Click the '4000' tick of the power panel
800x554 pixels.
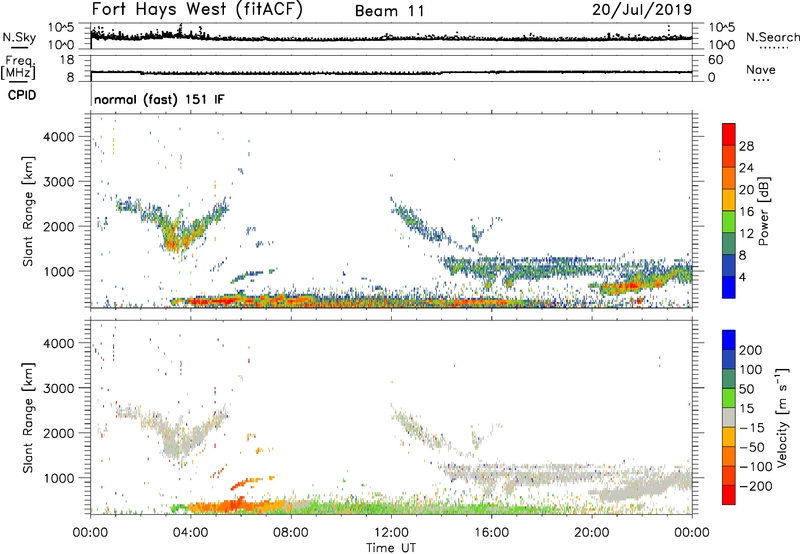[x=58, y=137]
